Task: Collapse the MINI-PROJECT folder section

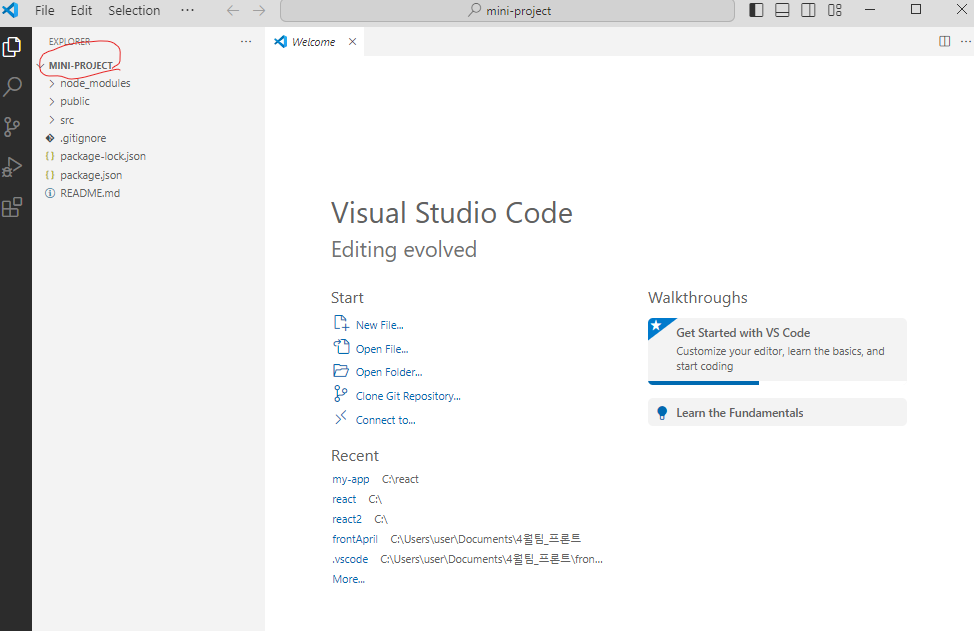Action: 81,65
